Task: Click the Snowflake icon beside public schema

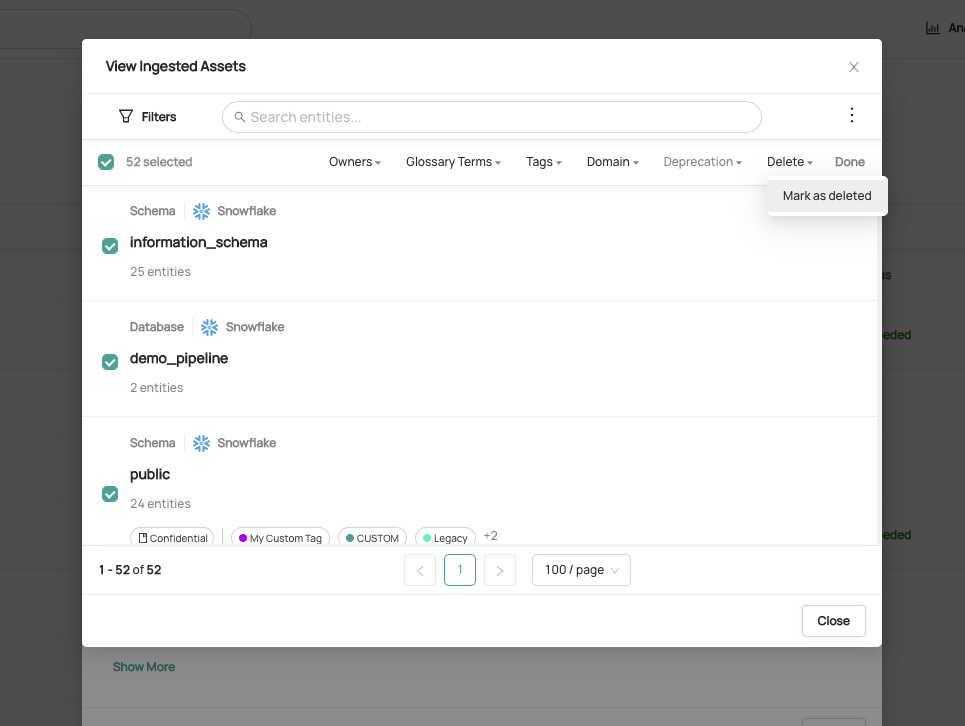Action: point(202,443)
